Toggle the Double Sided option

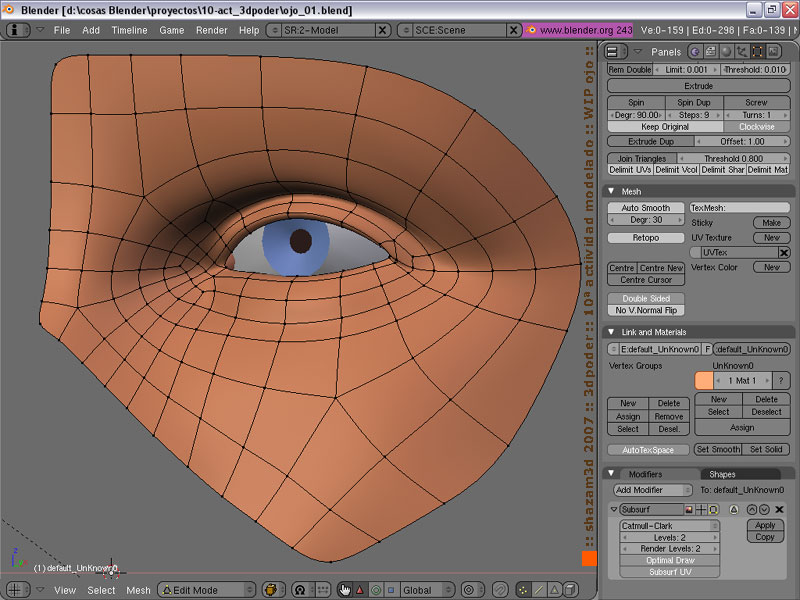tap(647, 299)
